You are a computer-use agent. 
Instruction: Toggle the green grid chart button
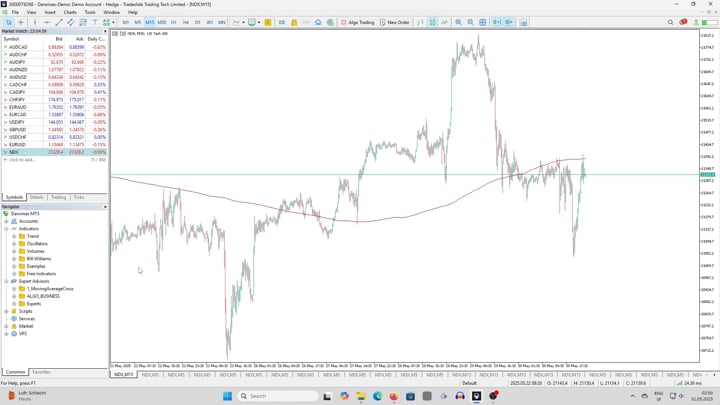coord(432,22)
